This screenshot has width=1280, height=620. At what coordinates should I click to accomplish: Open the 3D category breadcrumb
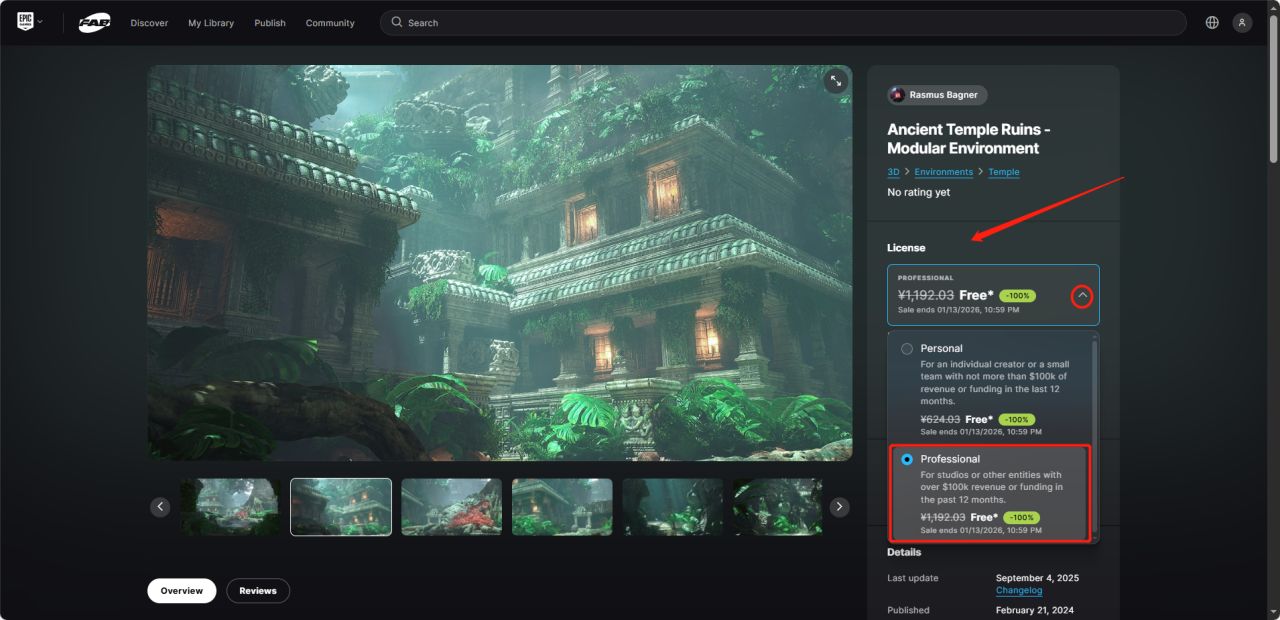(x=893, y=172)
